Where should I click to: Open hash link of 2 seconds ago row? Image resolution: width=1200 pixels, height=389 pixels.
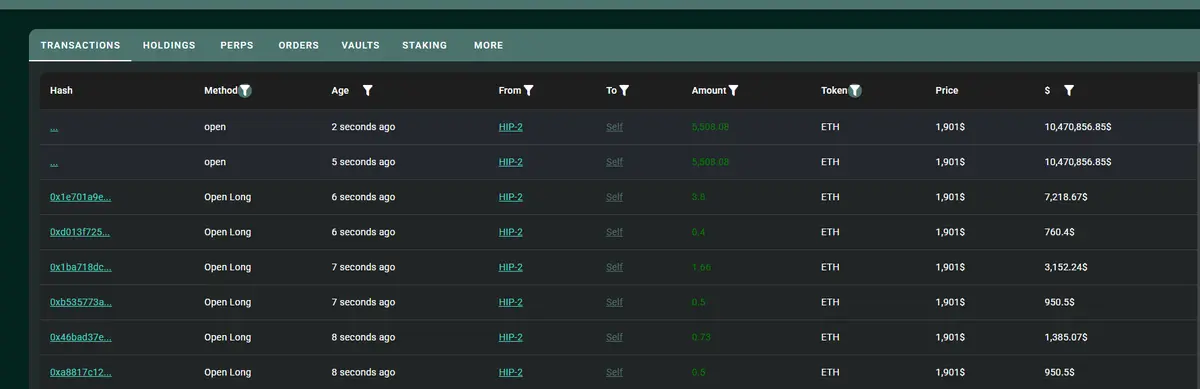point(54,128)
